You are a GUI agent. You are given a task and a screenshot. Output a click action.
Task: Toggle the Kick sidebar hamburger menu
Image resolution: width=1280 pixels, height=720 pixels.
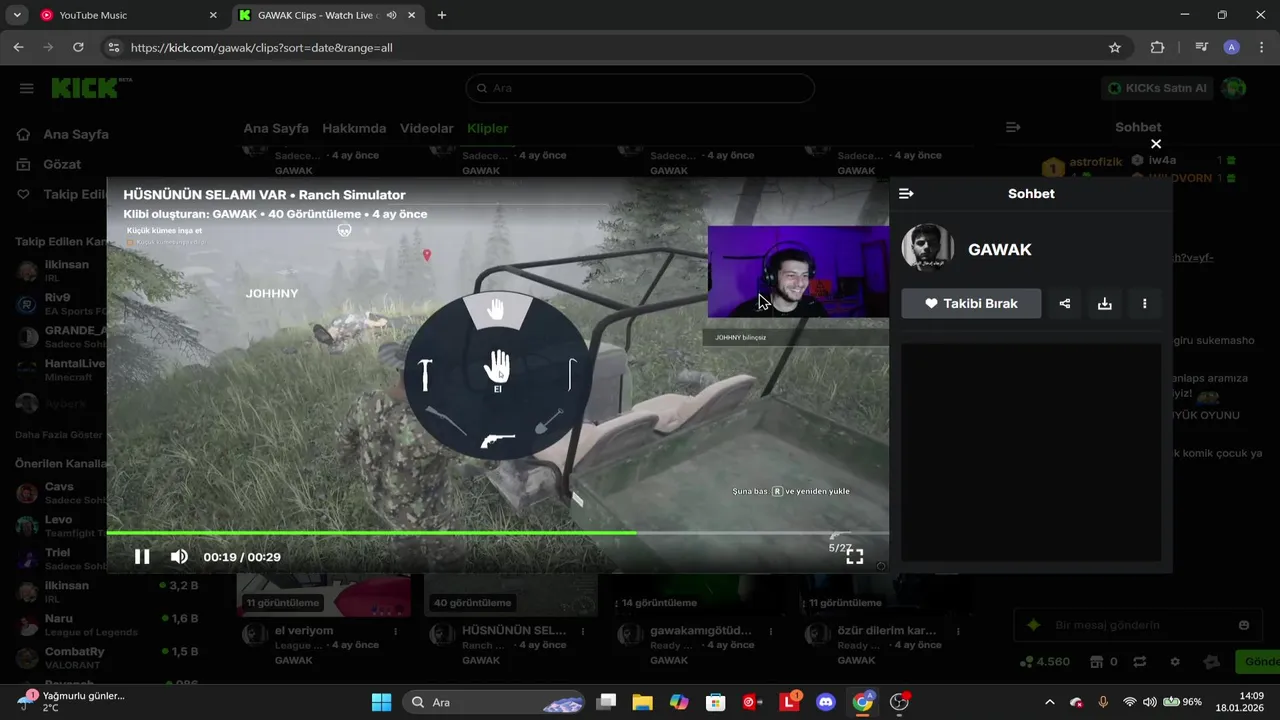point(27,88)
